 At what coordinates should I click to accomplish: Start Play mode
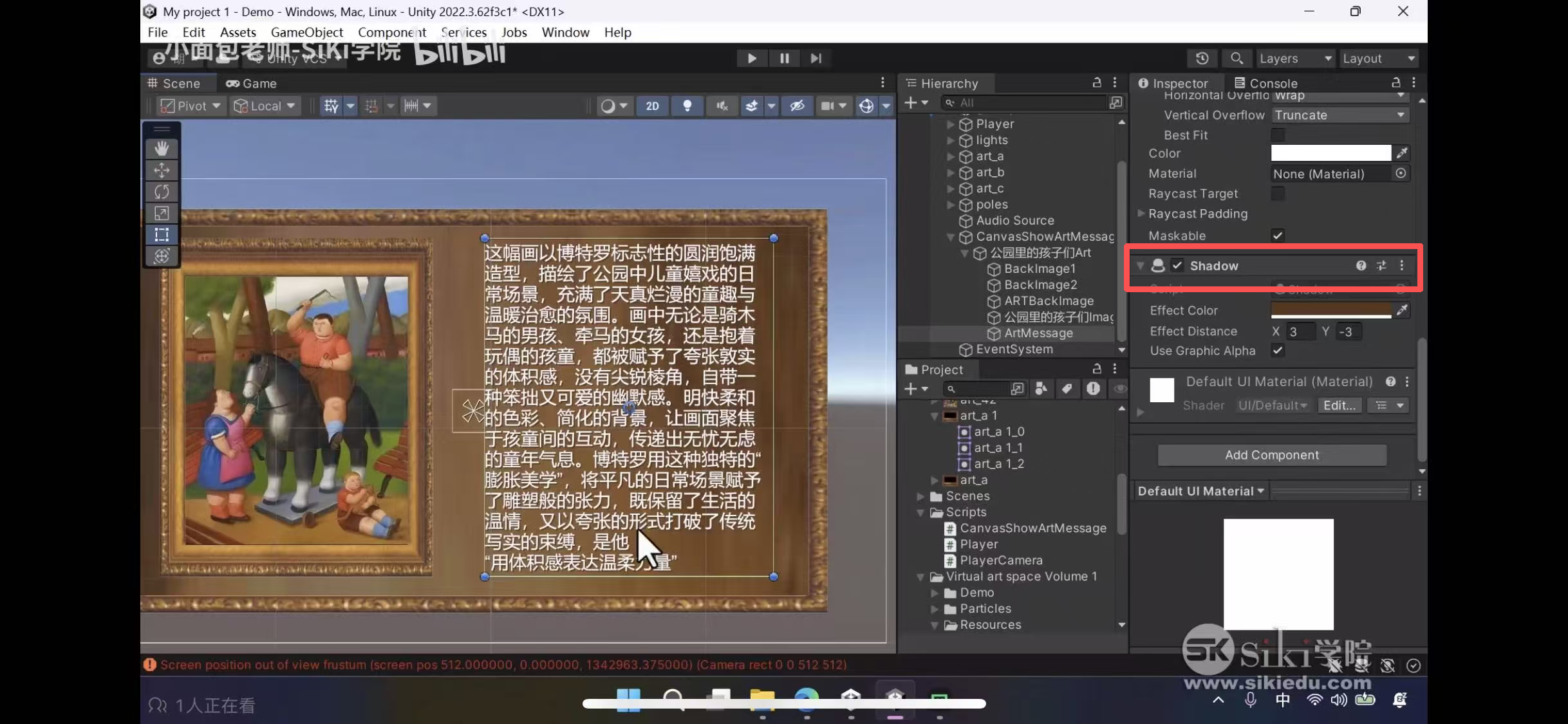[752, 59]
